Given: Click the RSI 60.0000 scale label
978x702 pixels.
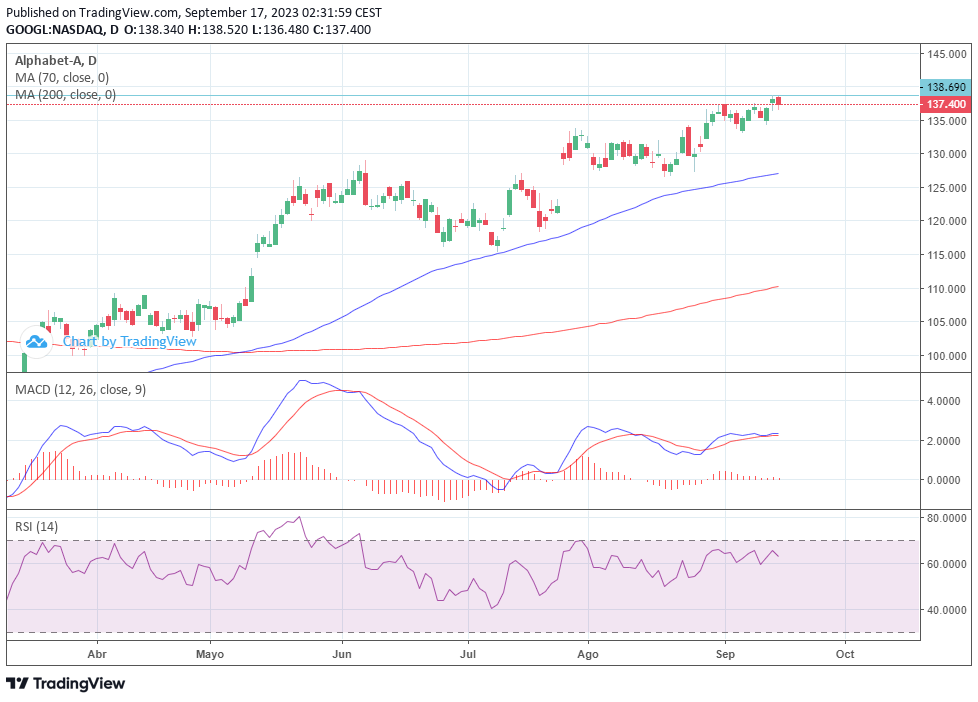Looking at the screenshot, I should click(x=946, y=564).
